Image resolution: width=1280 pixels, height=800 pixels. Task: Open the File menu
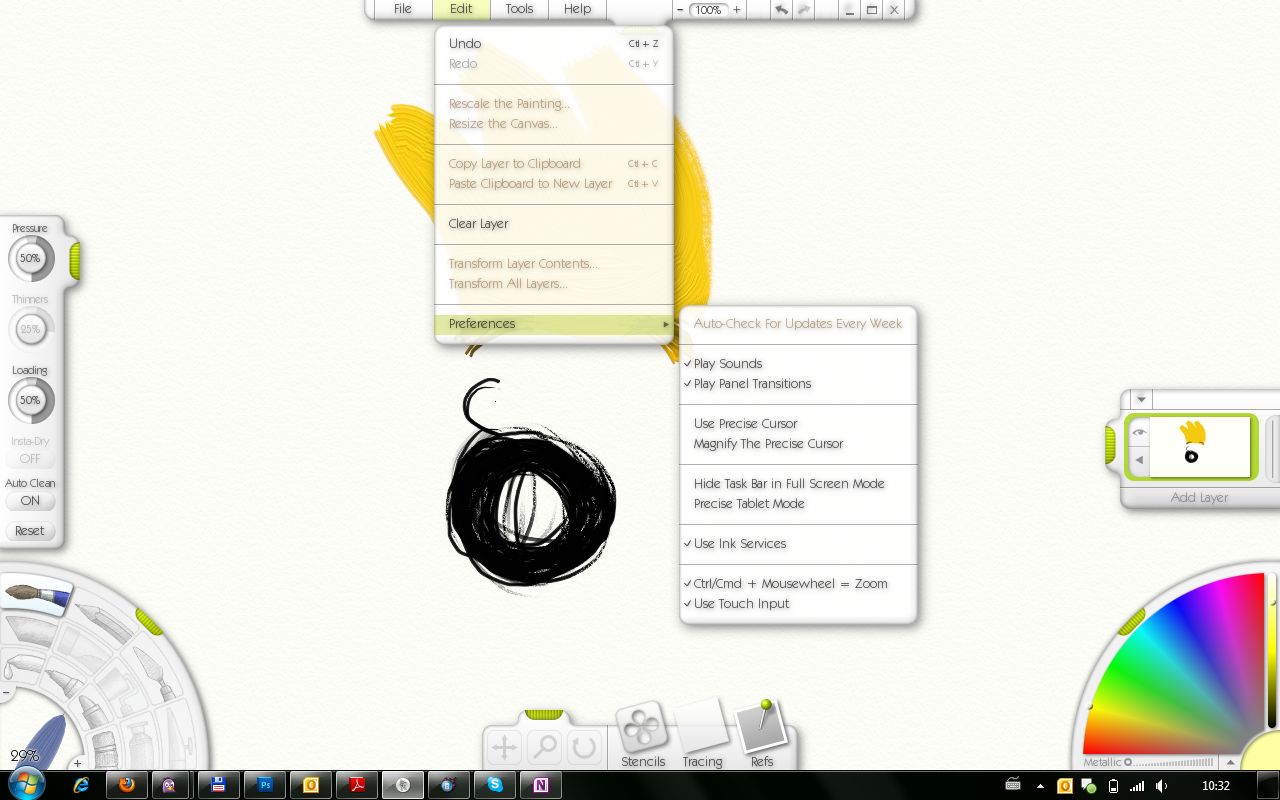[x=403, y=9]
